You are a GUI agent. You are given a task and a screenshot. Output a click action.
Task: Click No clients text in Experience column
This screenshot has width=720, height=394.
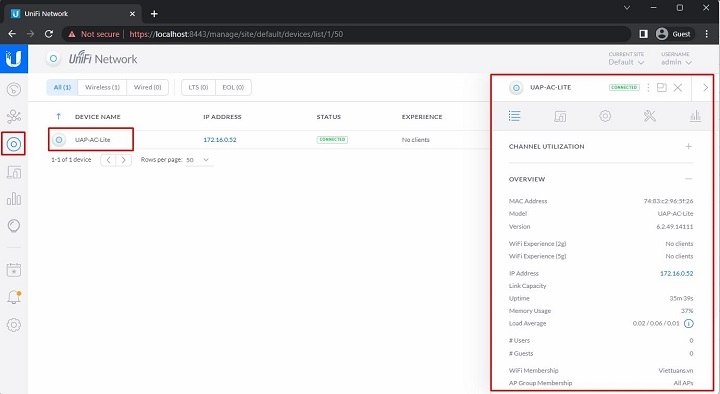416,140
